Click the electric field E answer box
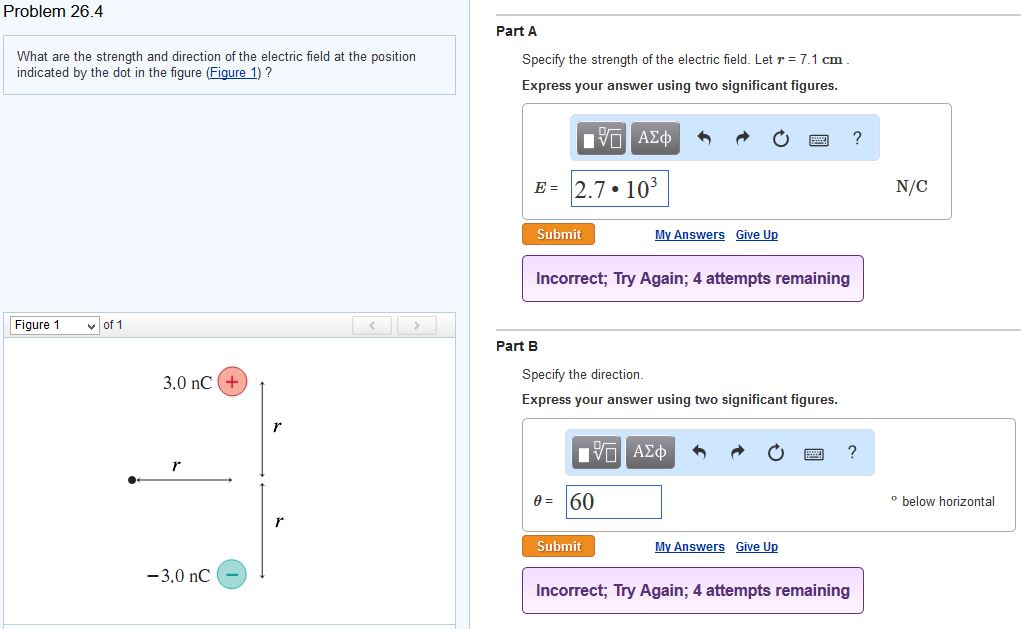The height and width of the screenshot is (629, 1021). point(619,188)
